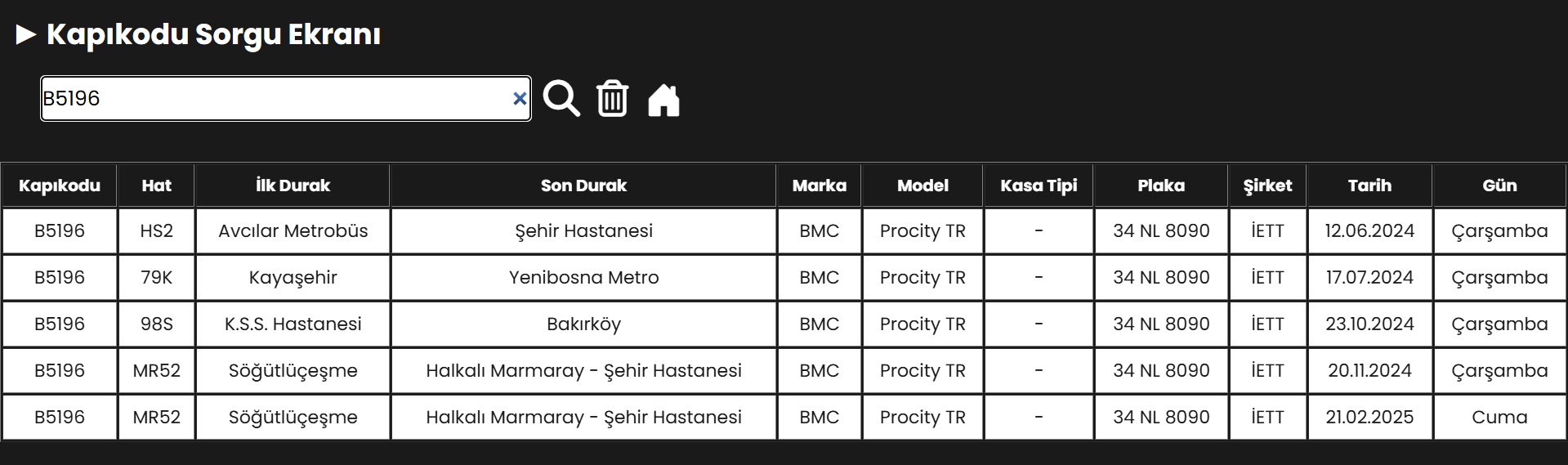Viewport: 1568px width, 465px height.
Task: Click the HS2 line cell
Action: (156, 231)
